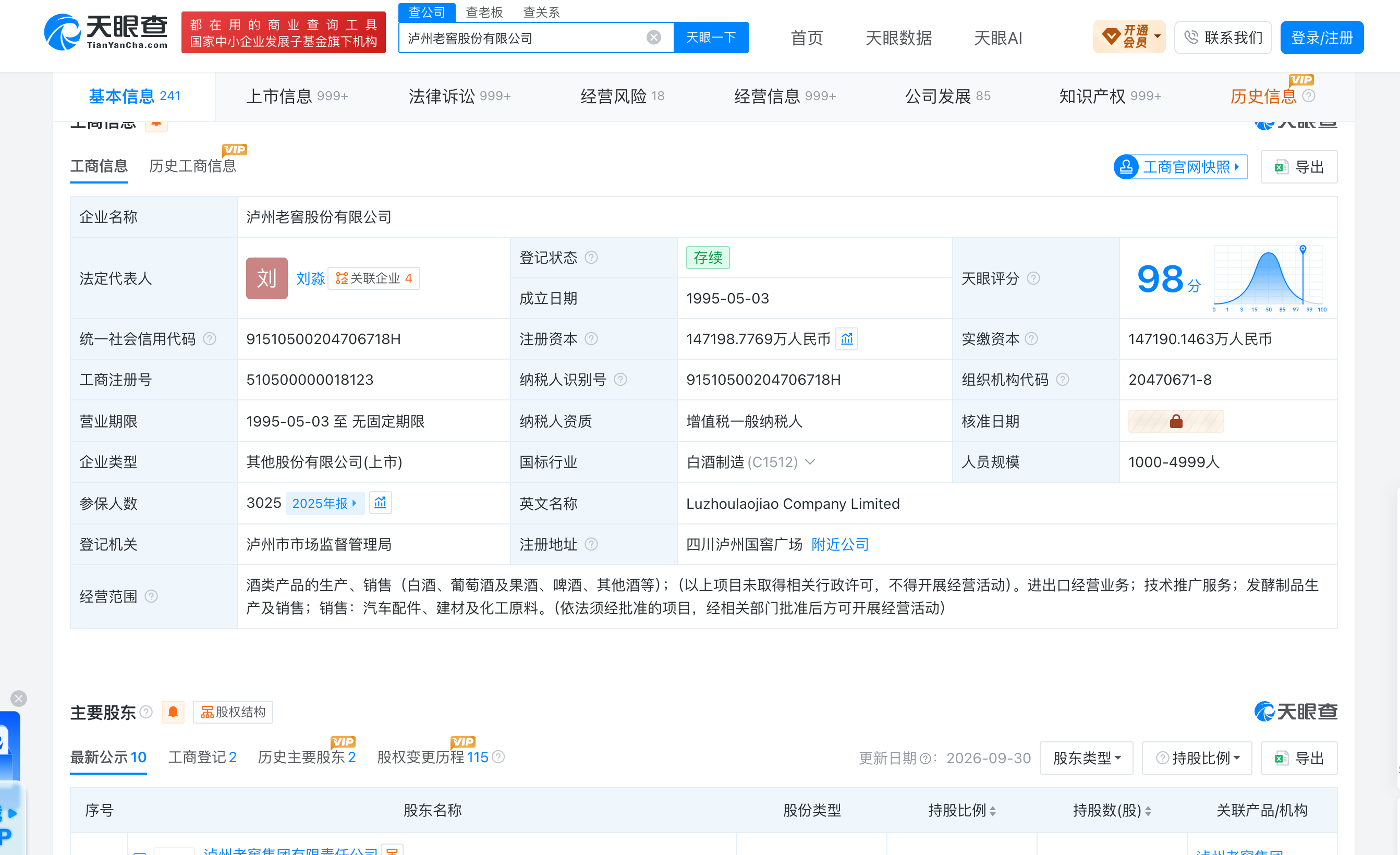This screenshot has height=855, width=1400.
Task: Open help icon beside 纳税人识别号
Action: tap(620, 380)
